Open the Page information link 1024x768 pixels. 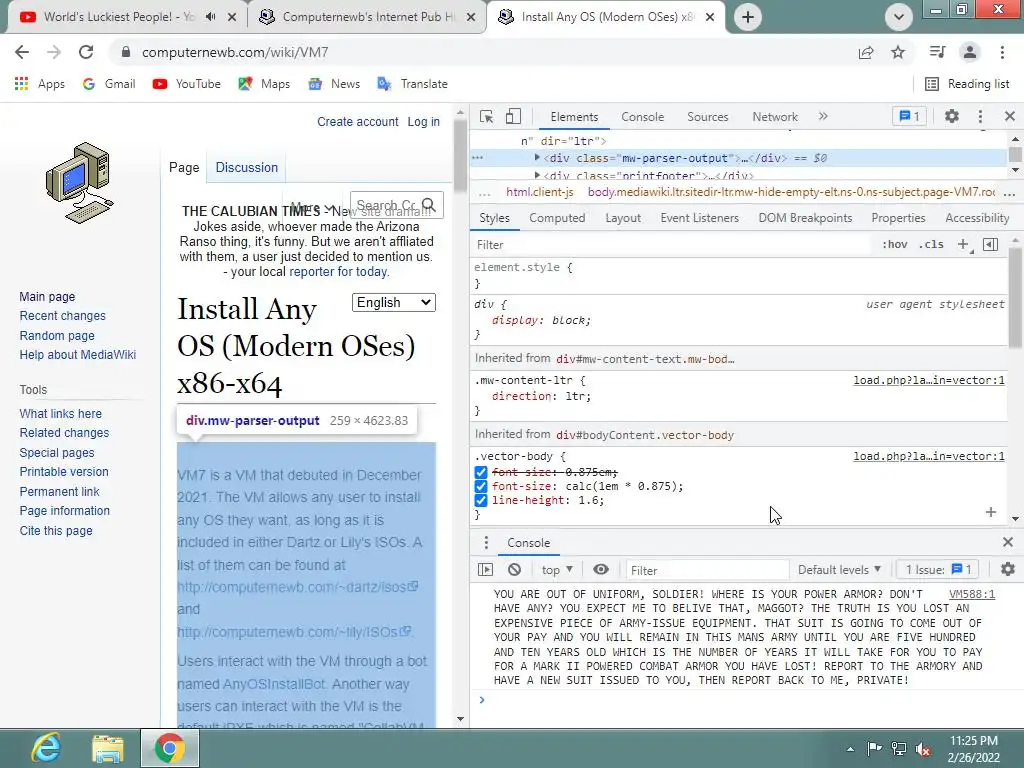coord(65,511)
